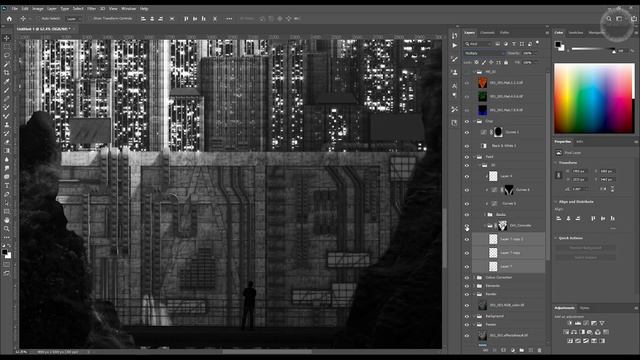Image resolution: width=640 pixels, height=360 pixels.
Task: Select the Crop tool
Action: (7, 73)
